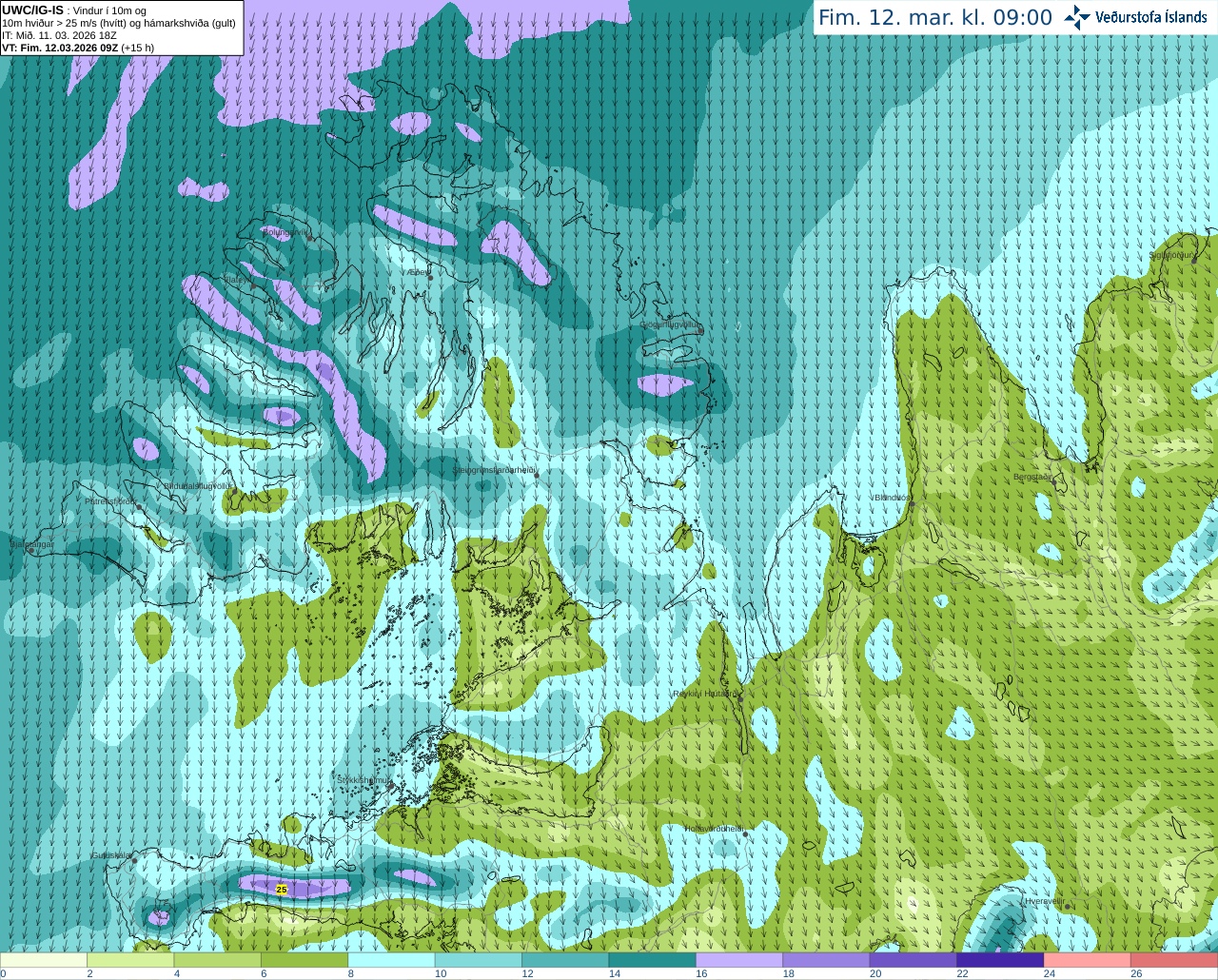The width and height of the screenshot is (1218, 980).
Task: Click the Hveravellir station label
Action: point(1044,900)
